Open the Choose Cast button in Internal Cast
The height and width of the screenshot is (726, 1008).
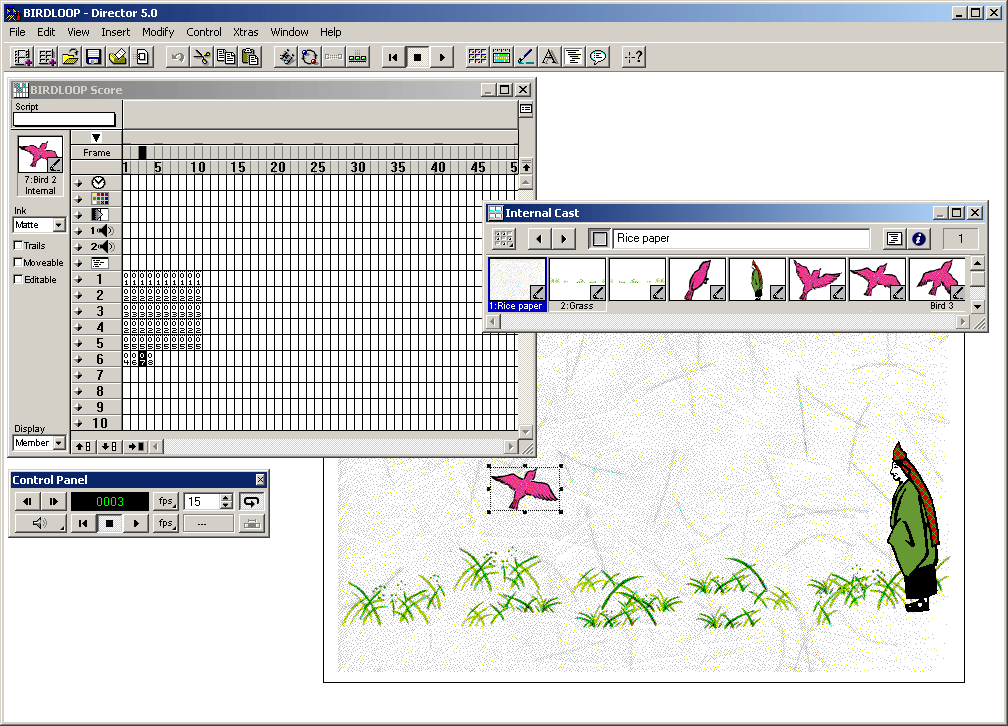[x=503, y=239]
